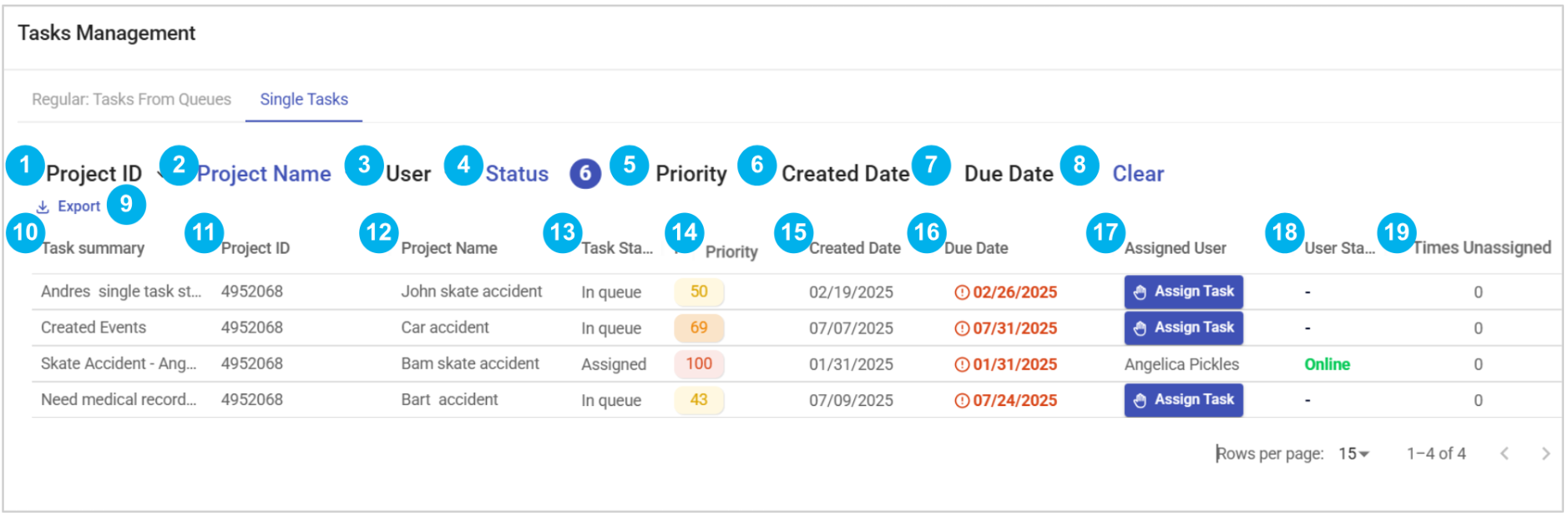Click Assign Task for John skate accident

pos(1183,292)
